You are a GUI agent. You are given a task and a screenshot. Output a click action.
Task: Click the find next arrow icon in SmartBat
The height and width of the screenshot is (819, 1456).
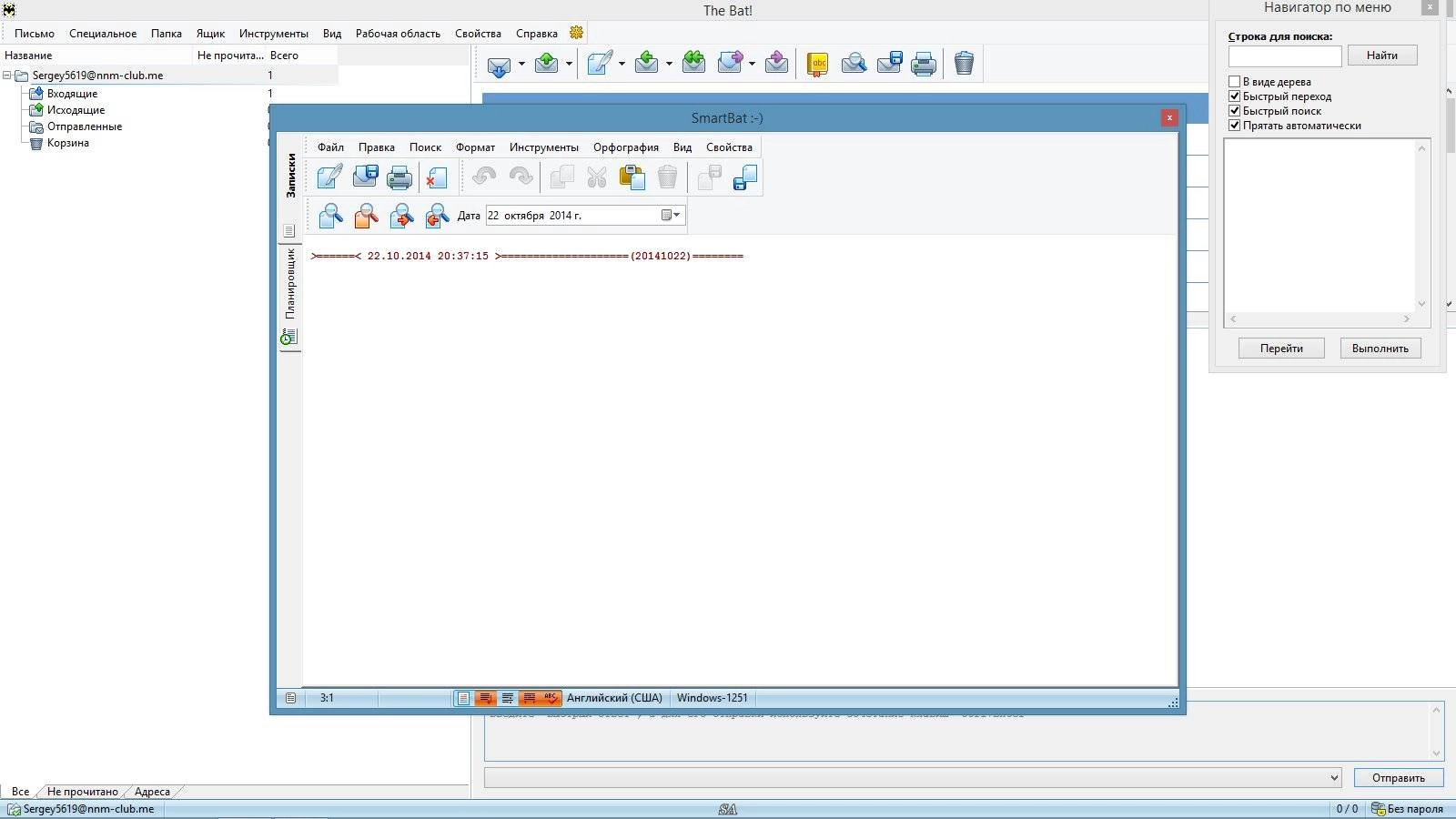401,216
